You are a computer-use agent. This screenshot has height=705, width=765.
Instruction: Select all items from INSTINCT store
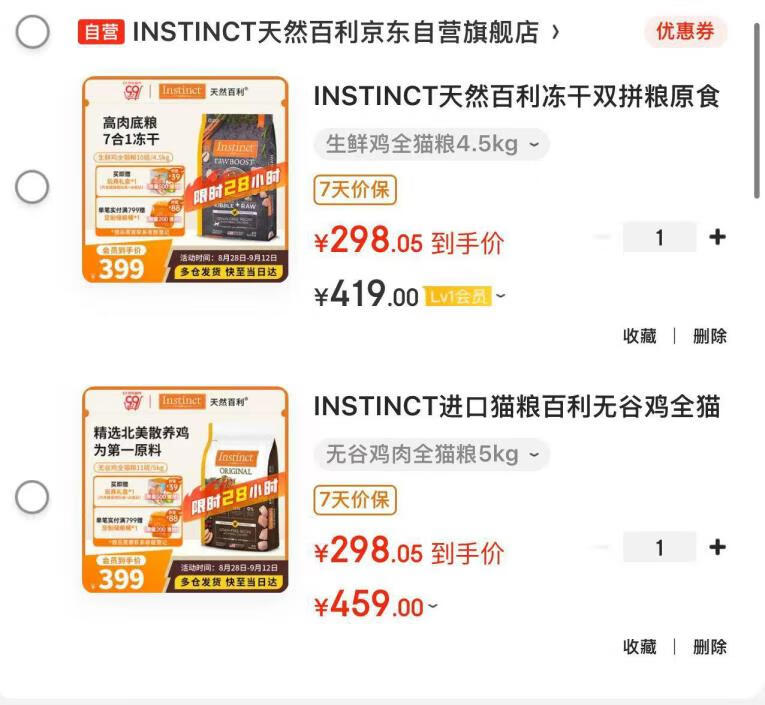[x=33, y=32]
